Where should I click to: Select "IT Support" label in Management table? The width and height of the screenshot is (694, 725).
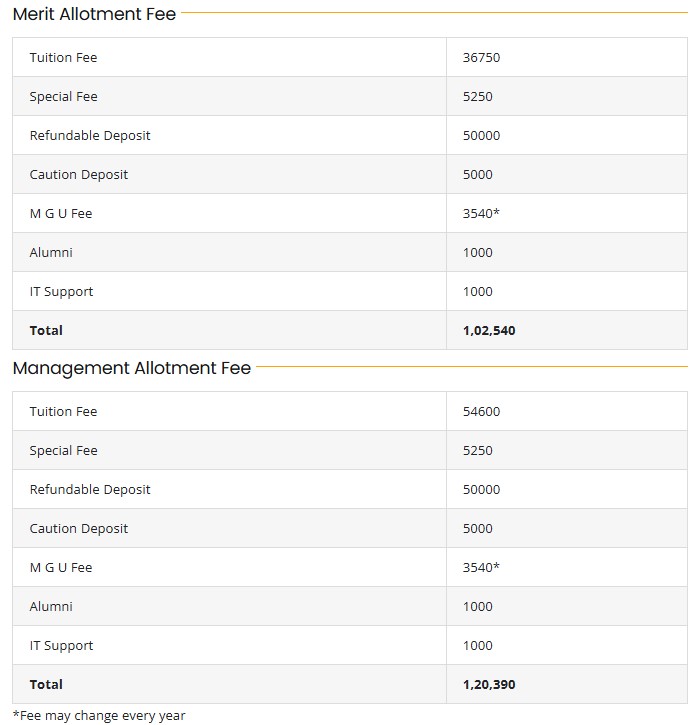pos(61,646)
